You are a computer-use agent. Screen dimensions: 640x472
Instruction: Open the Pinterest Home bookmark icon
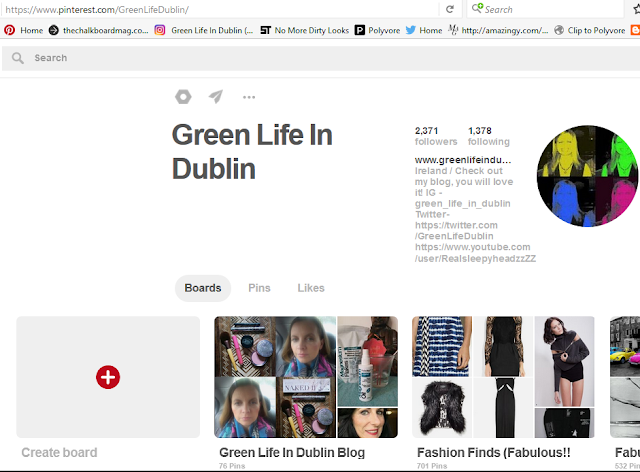click(x=9, y=30)
